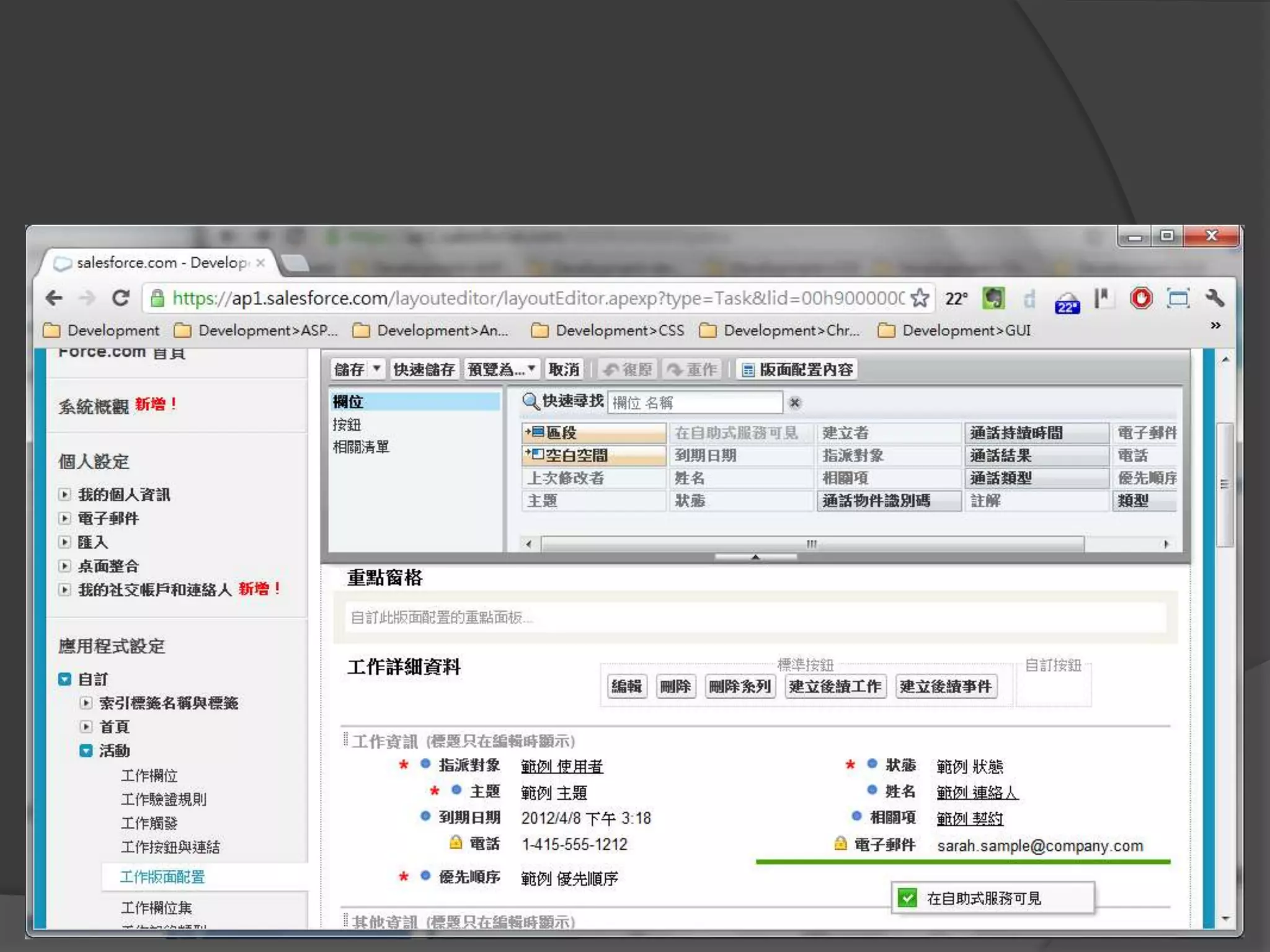Select 相關清單 in the palette category list
Viewport: 1270px width, 952px height.
pyautogui.click(x=361, y=447)
